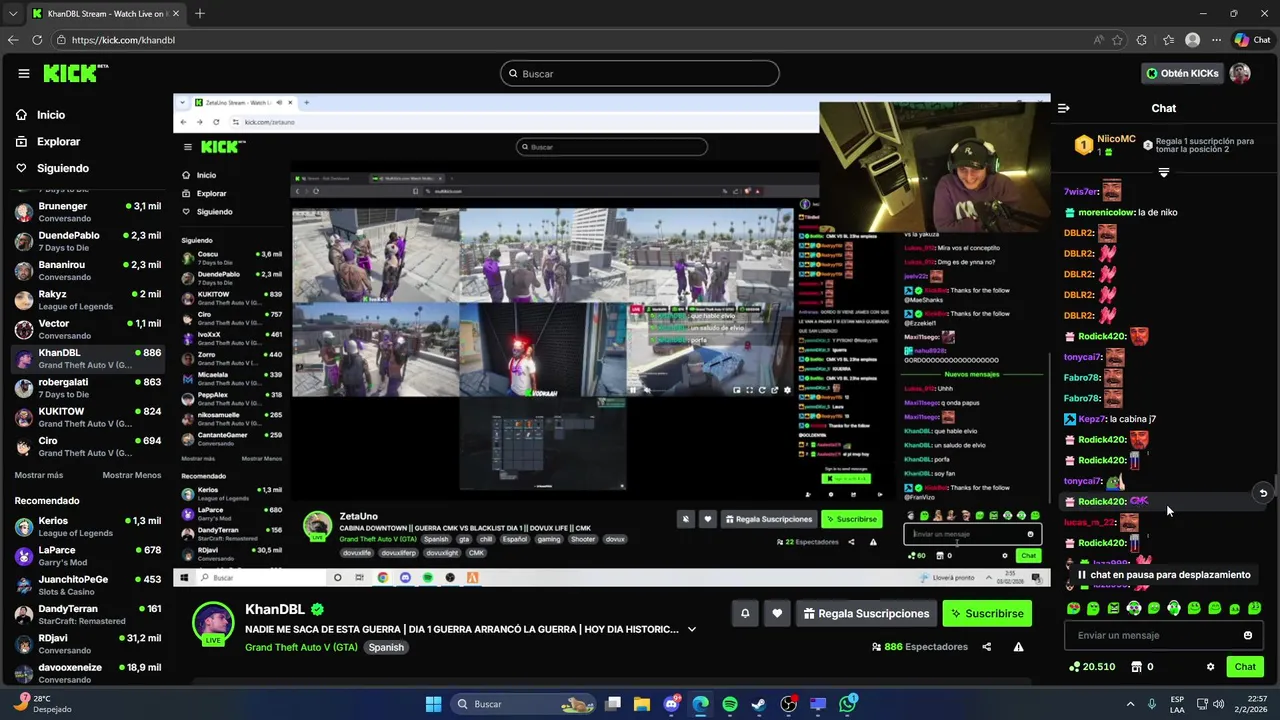The height and width of the screenshot is (720, 1280).
Task: Open the Kick hamburger sidebar menu
Action: tap(24, 73)
